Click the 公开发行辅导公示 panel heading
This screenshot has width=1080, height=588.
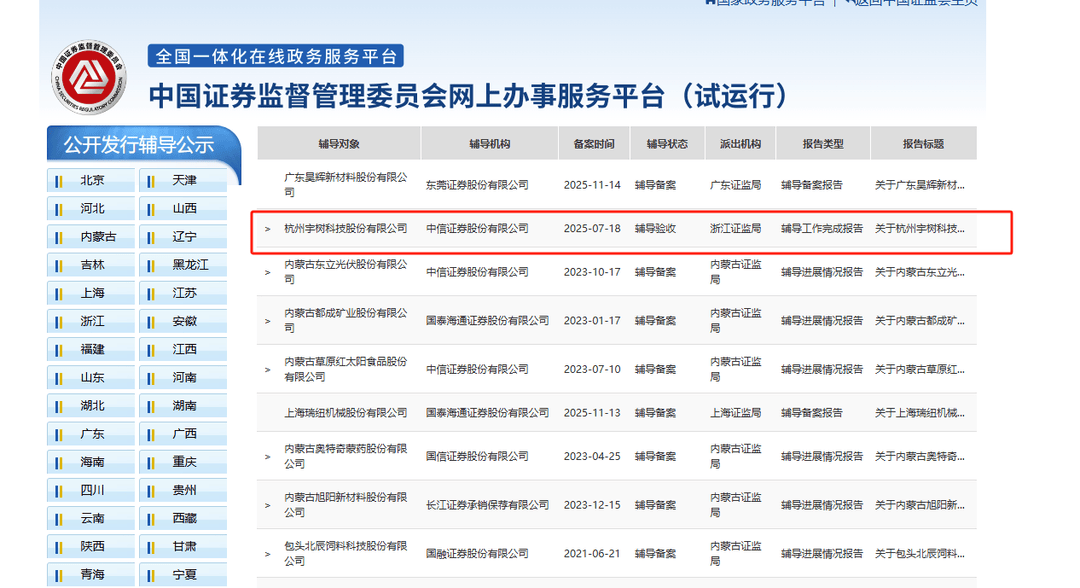(139, 145)
